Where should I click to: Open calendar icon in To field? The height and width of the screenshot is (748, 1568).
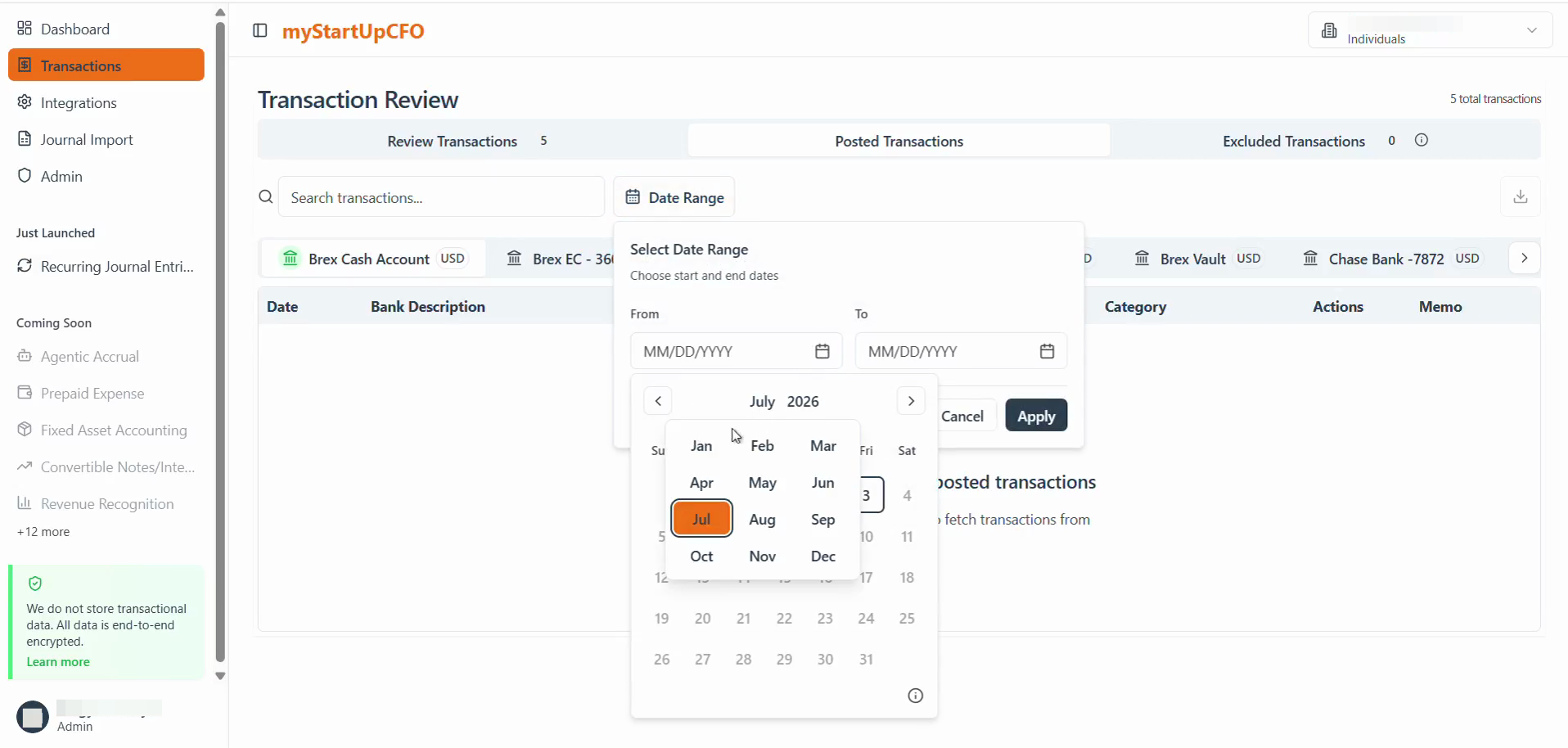[1047, 351]
